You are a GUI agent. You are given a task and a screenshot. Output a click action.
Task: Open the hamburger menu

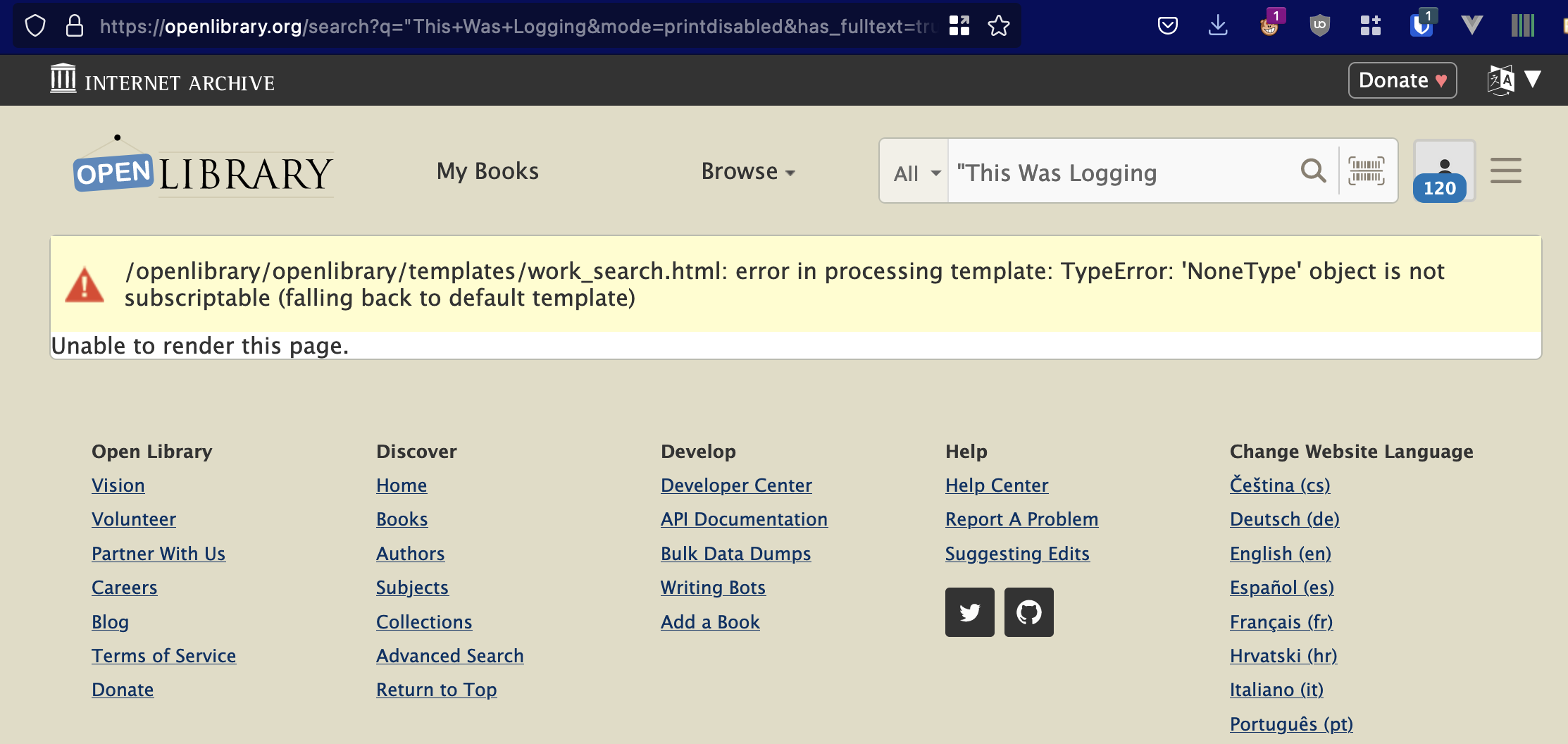[x=1505, y=170]
